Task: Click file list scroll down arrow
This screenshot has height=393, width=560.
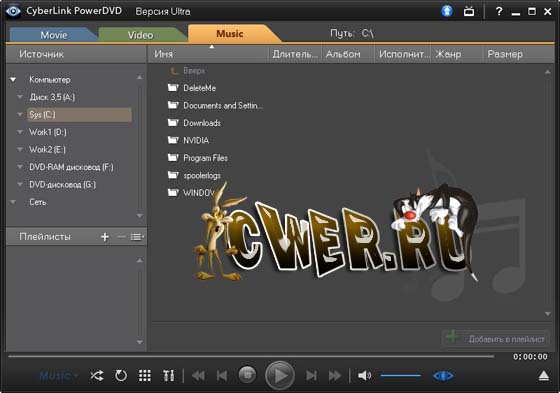Action: coord(548,314)
